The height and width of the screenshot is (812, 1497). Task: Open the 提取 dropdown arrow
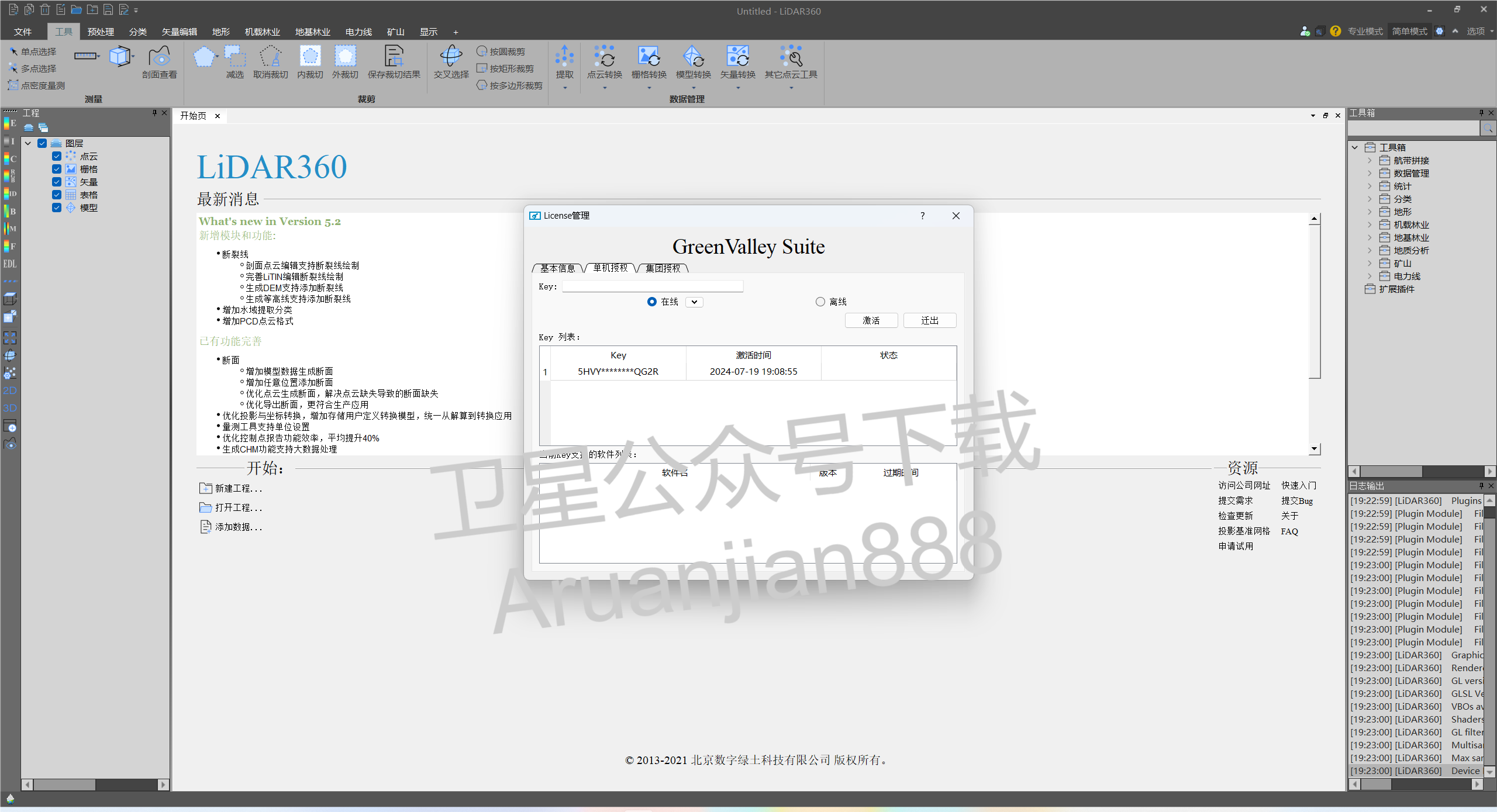click(565, 88)
